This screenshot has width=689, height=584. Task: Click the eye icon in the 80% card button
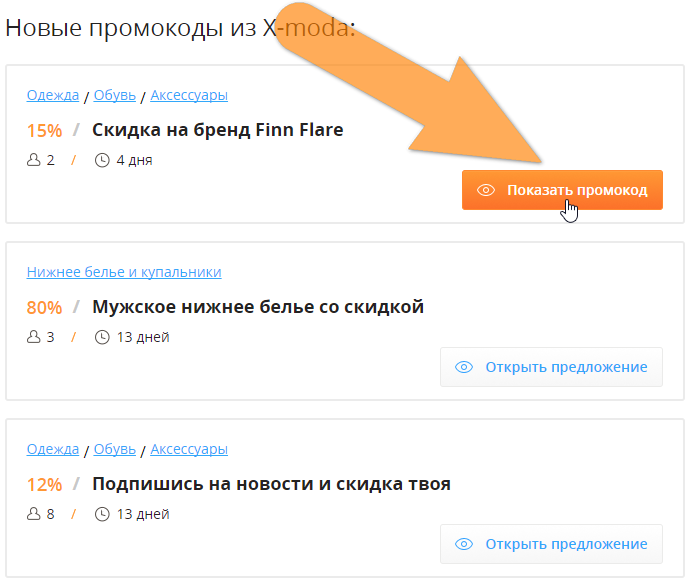click(464, 367)
